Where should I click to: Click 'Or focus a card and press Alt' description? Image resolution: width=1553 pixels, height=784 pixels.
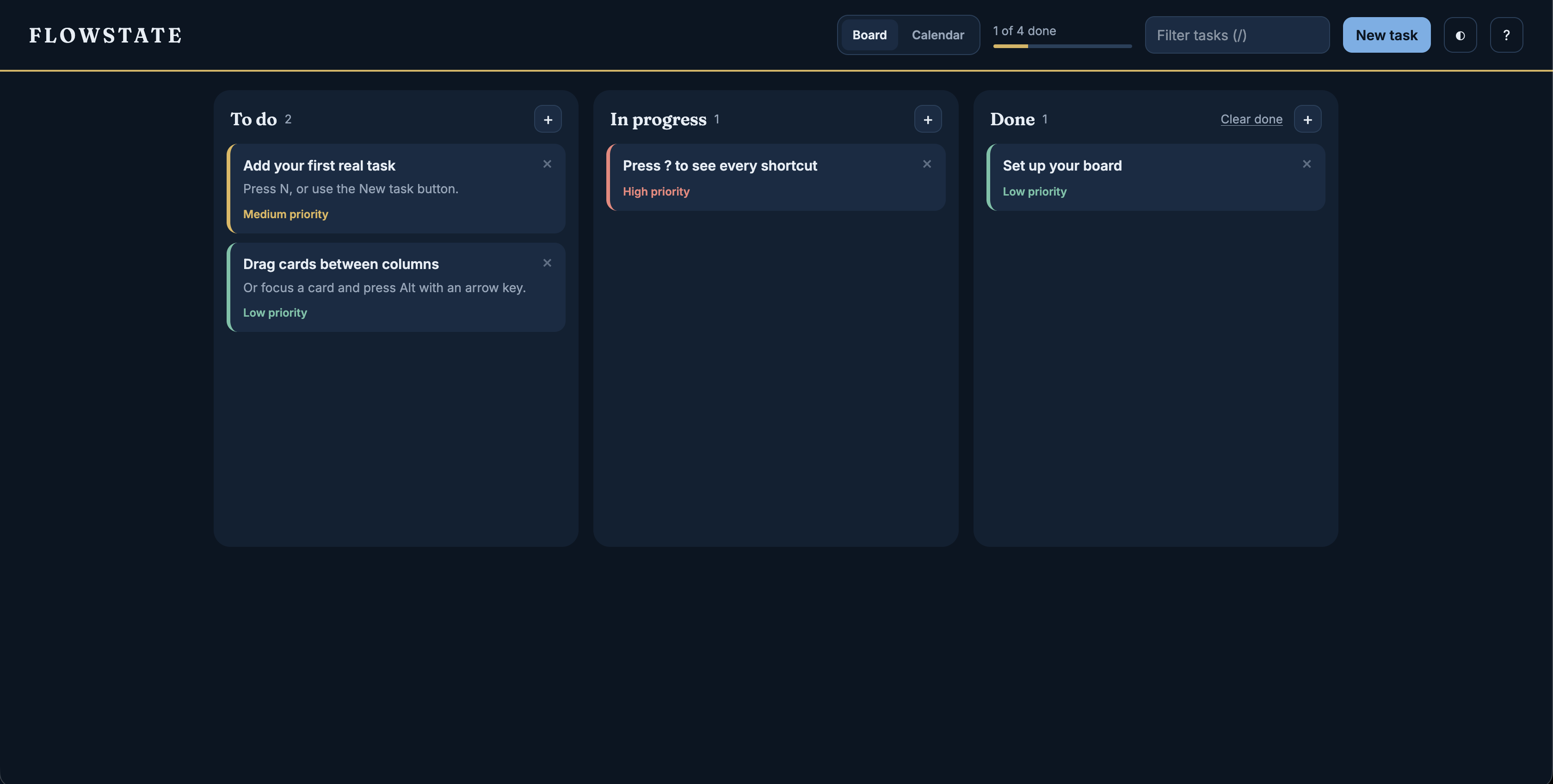[x=385, y=288]
